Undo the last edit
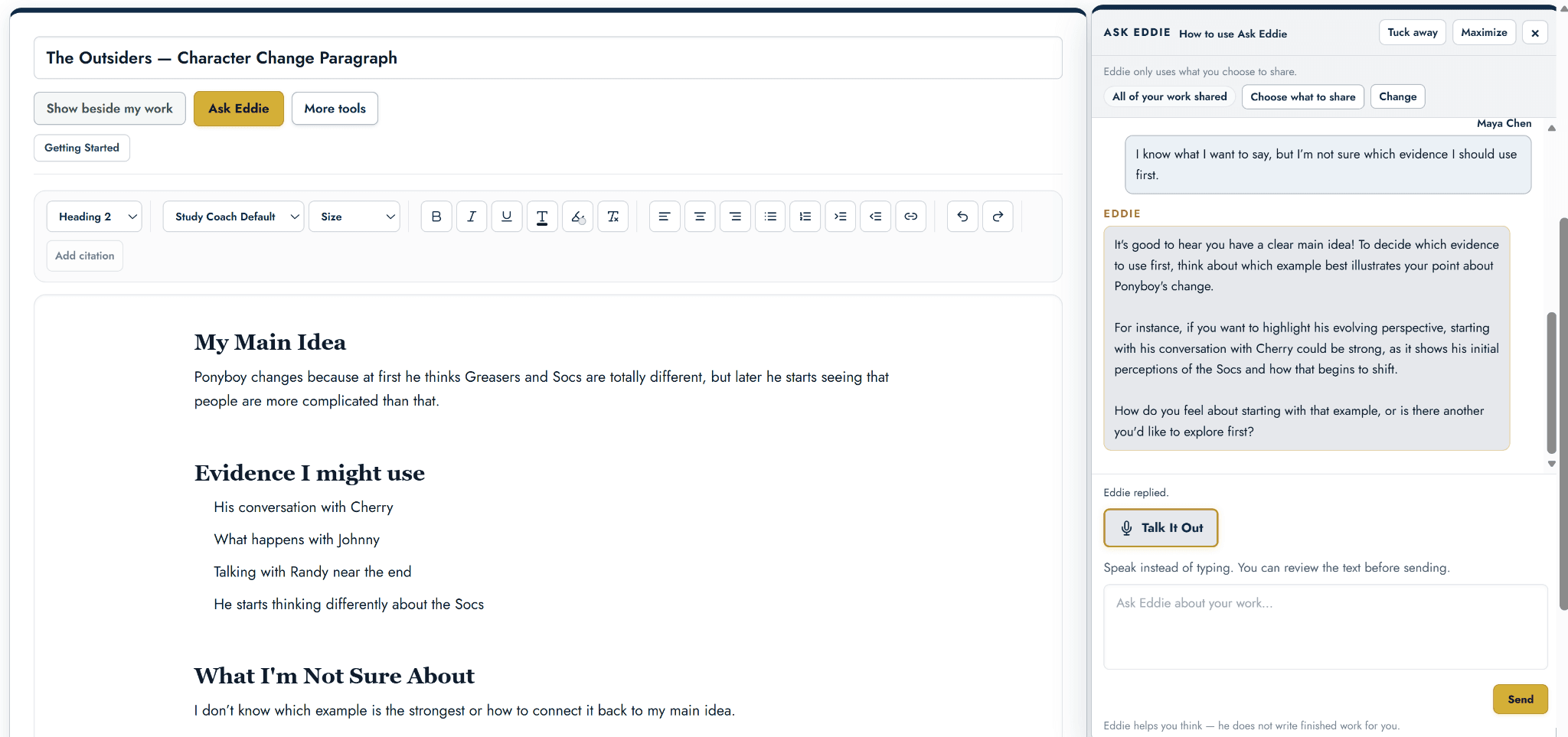The height and width of the screenshot is (737, 1568). coord(962,217)
